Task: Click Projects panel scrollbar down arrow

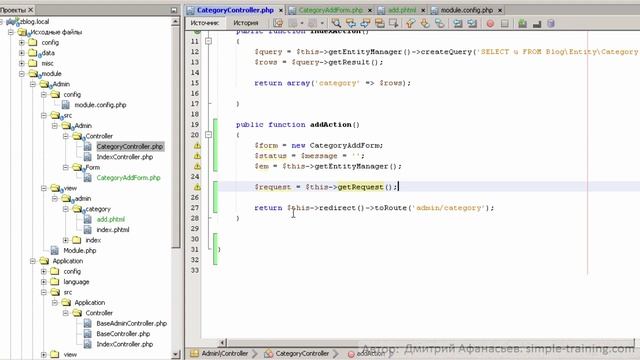Action: pos(176,354)
